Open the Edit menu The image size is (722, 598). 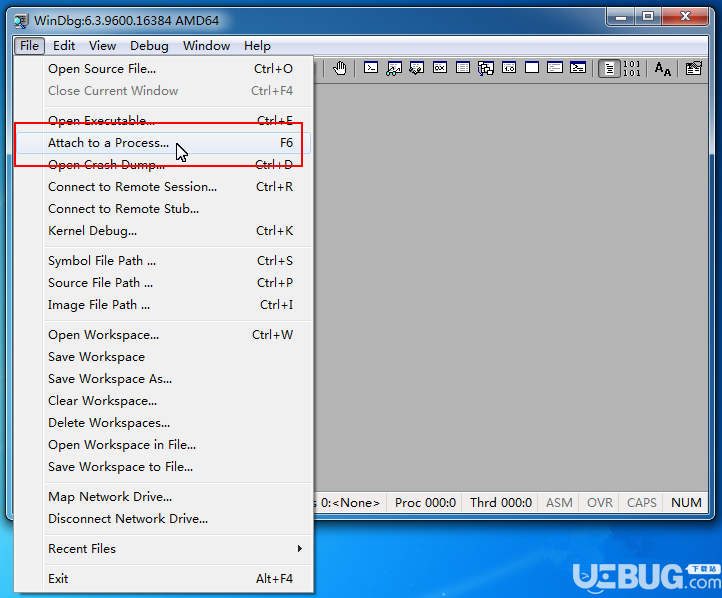click(x=64, y=46)
